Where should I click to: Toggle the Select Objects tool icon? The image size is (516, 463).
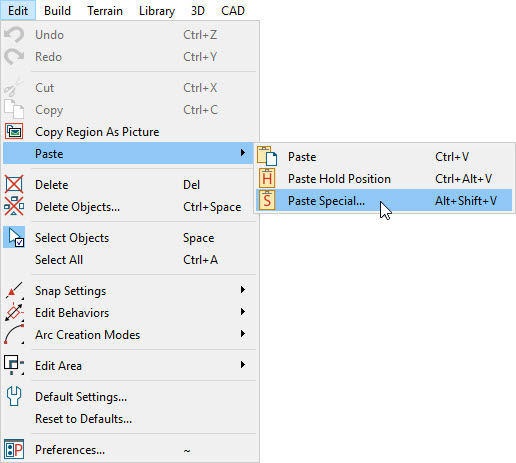[14, 237]
